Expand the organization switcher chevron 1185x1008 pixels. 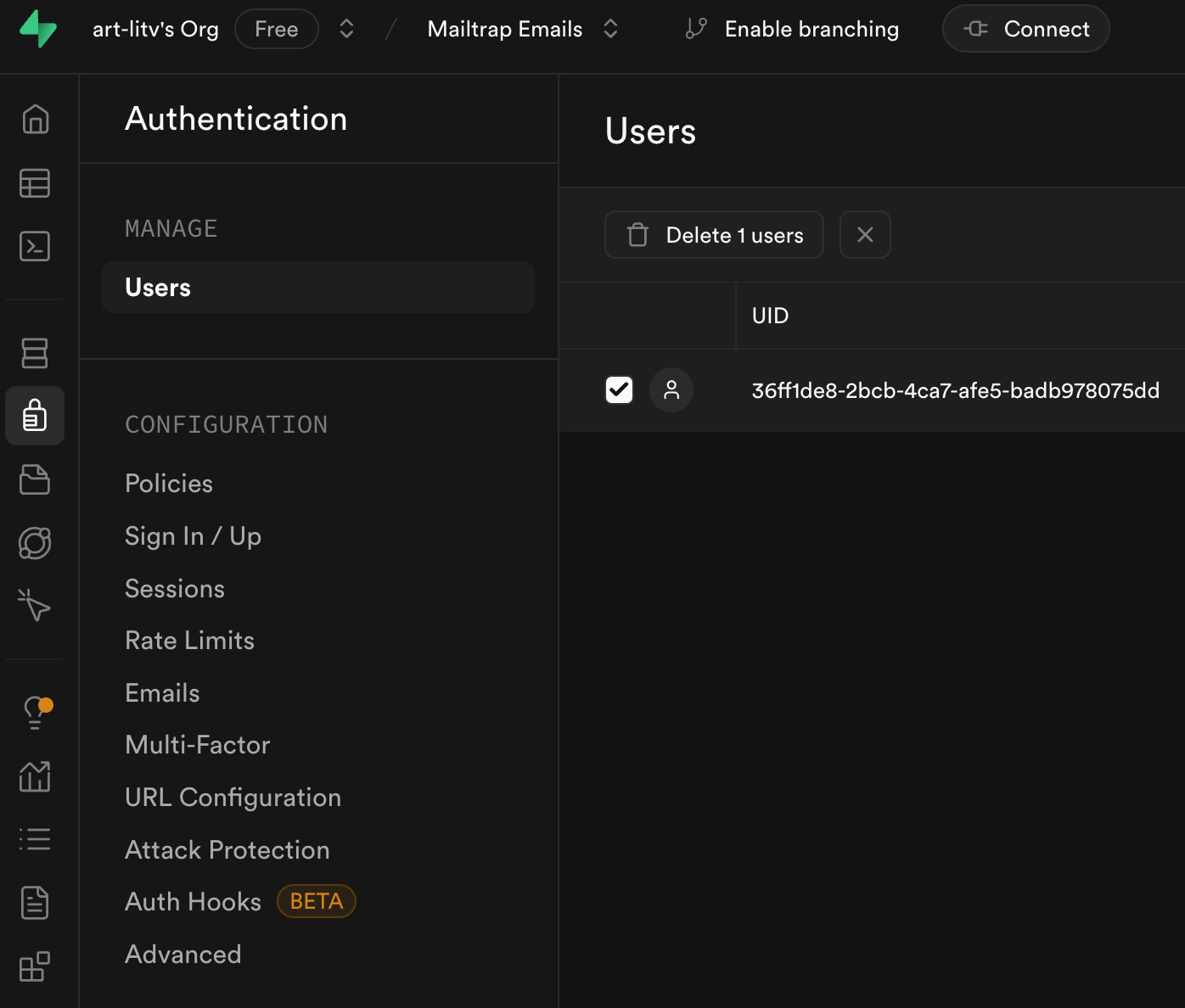pos(346,29)
